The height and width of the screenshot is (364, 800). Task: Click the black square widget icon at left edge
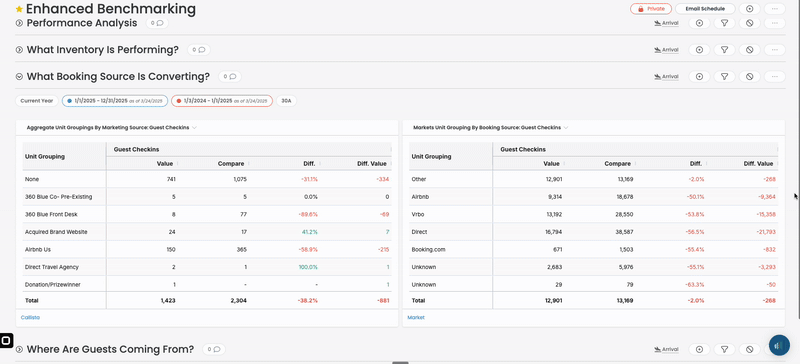pyautogui.click(x=6, y=341)
